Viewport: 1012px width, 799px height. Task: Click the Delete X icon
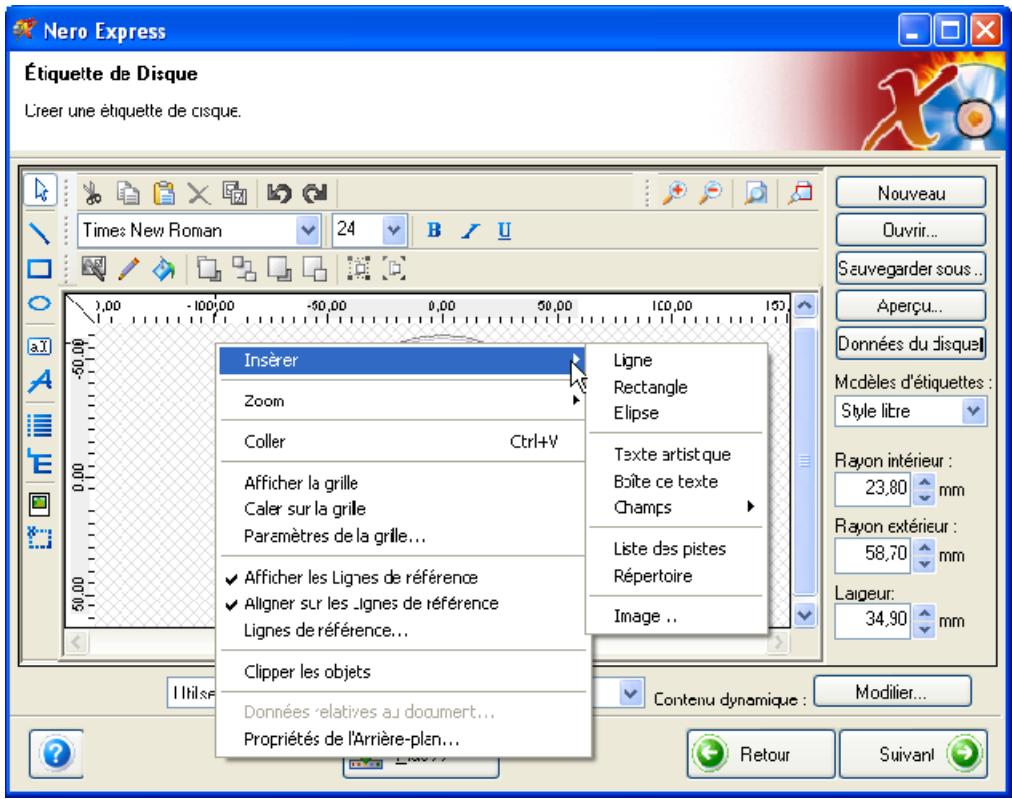[199, 192]
